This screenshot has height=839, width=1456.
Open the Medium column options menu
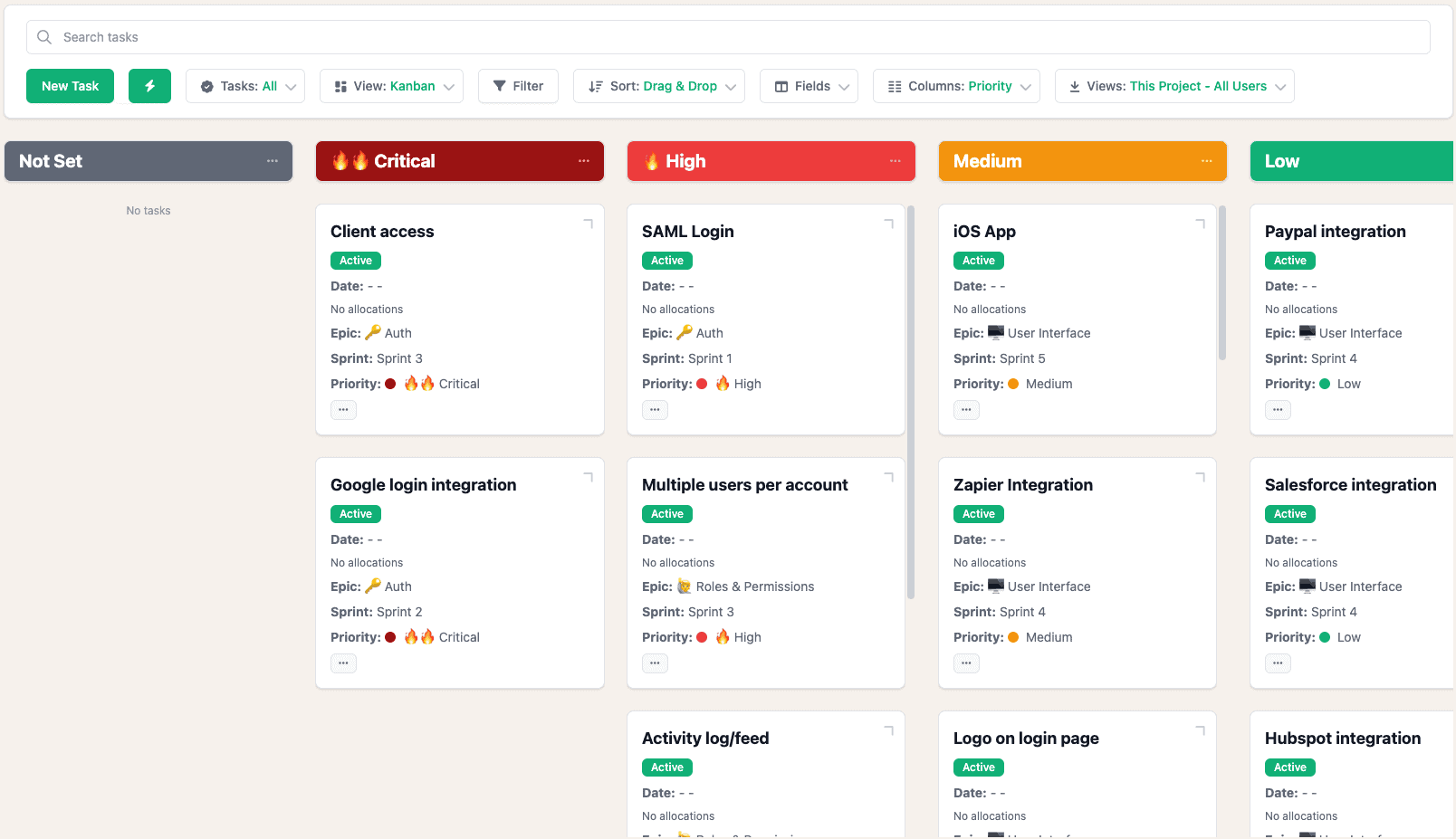[1206, 160]
